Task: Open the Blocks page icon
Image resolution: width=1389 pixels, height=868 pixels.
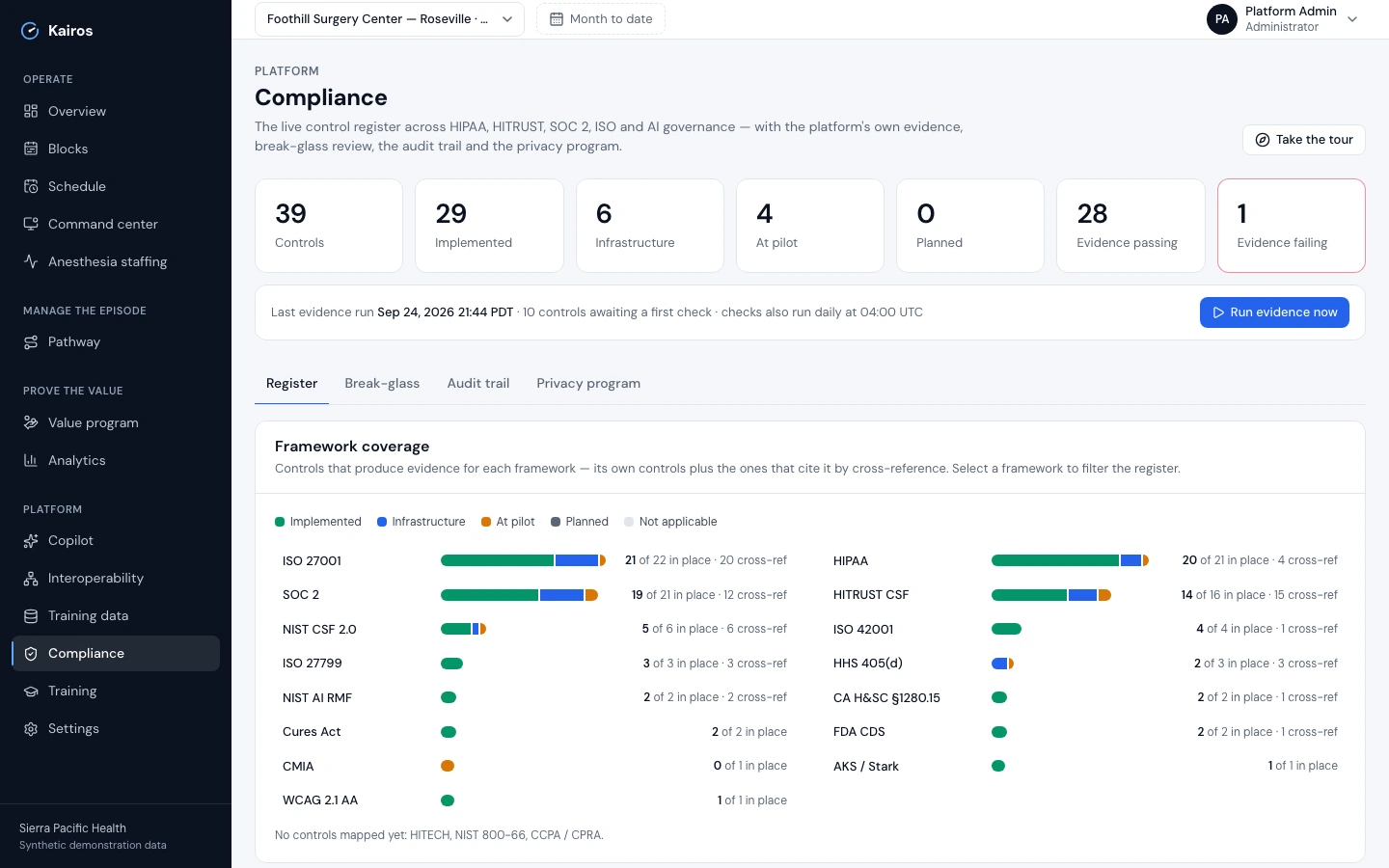Action: point(31,149)
